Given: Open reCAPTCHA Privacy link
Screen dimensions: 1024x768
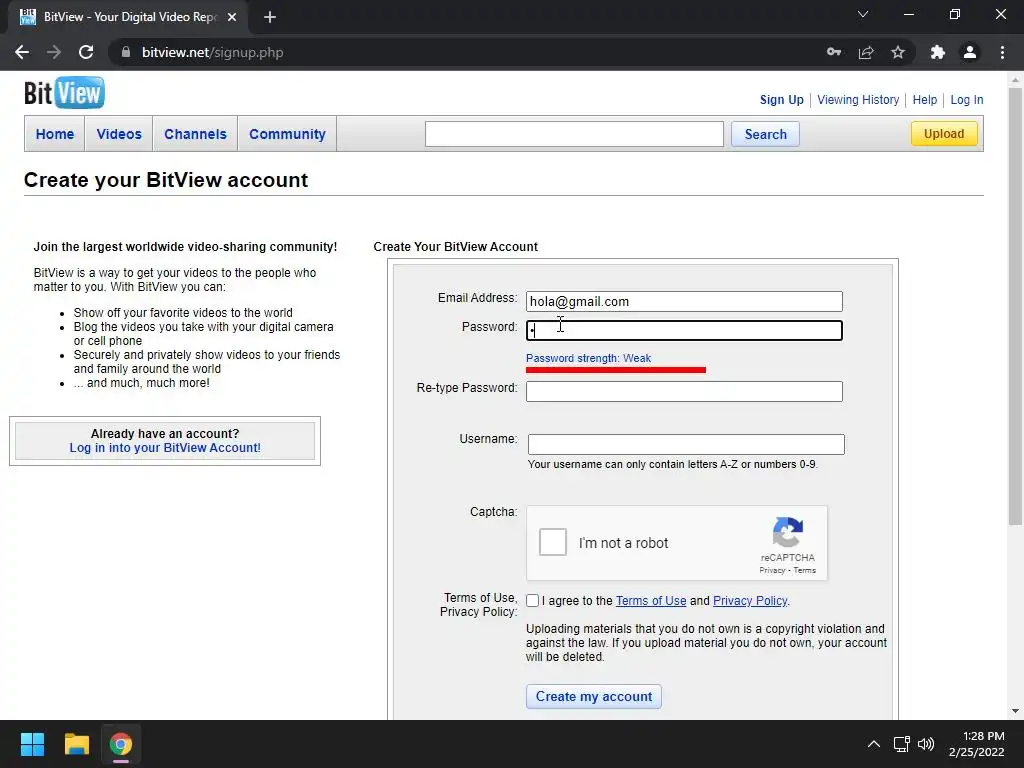Looking at the screenshot, I should click(x=772, y=570).
